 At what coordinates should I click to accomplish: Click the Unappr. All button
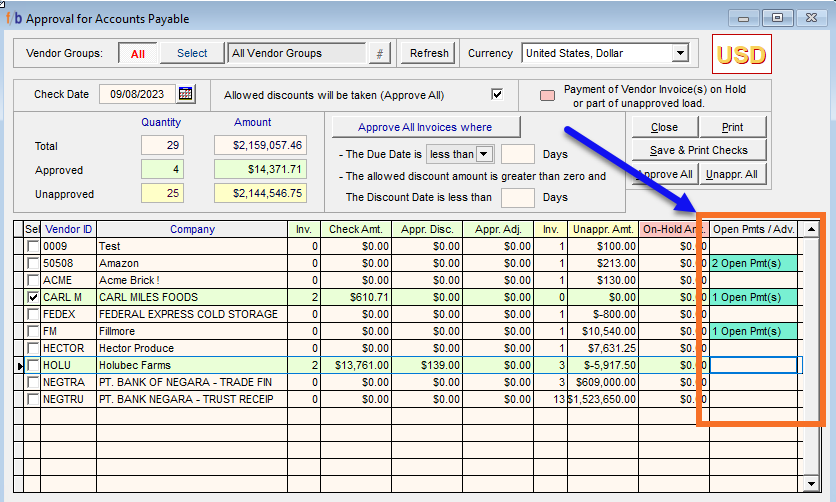731,174
